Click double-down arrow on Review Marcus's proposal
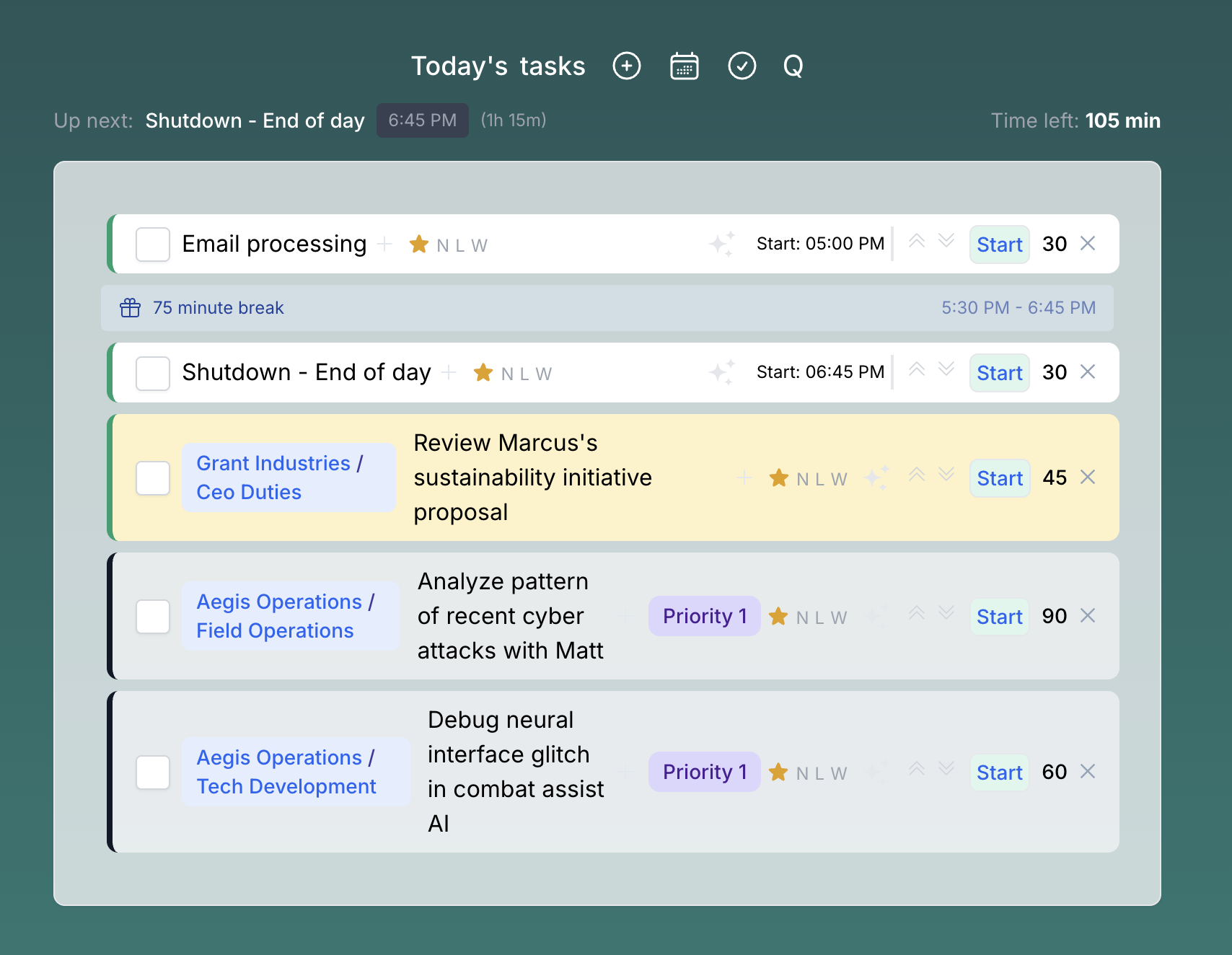 point(946,475)
